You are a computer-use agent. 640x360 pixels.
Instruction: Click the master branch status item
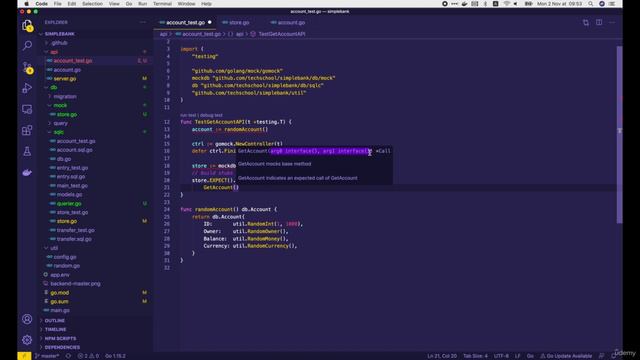tap(47, 356)
